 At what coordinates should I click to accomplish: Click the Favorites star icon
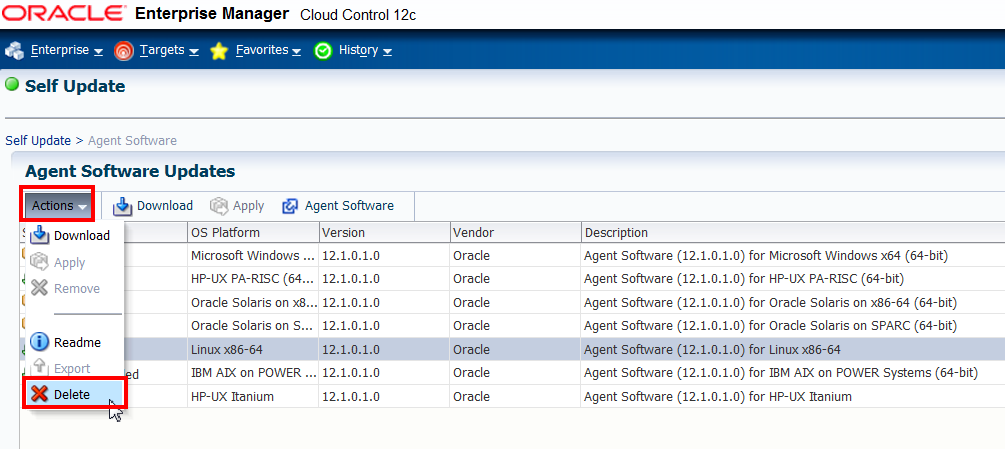[x=220, y=50]
